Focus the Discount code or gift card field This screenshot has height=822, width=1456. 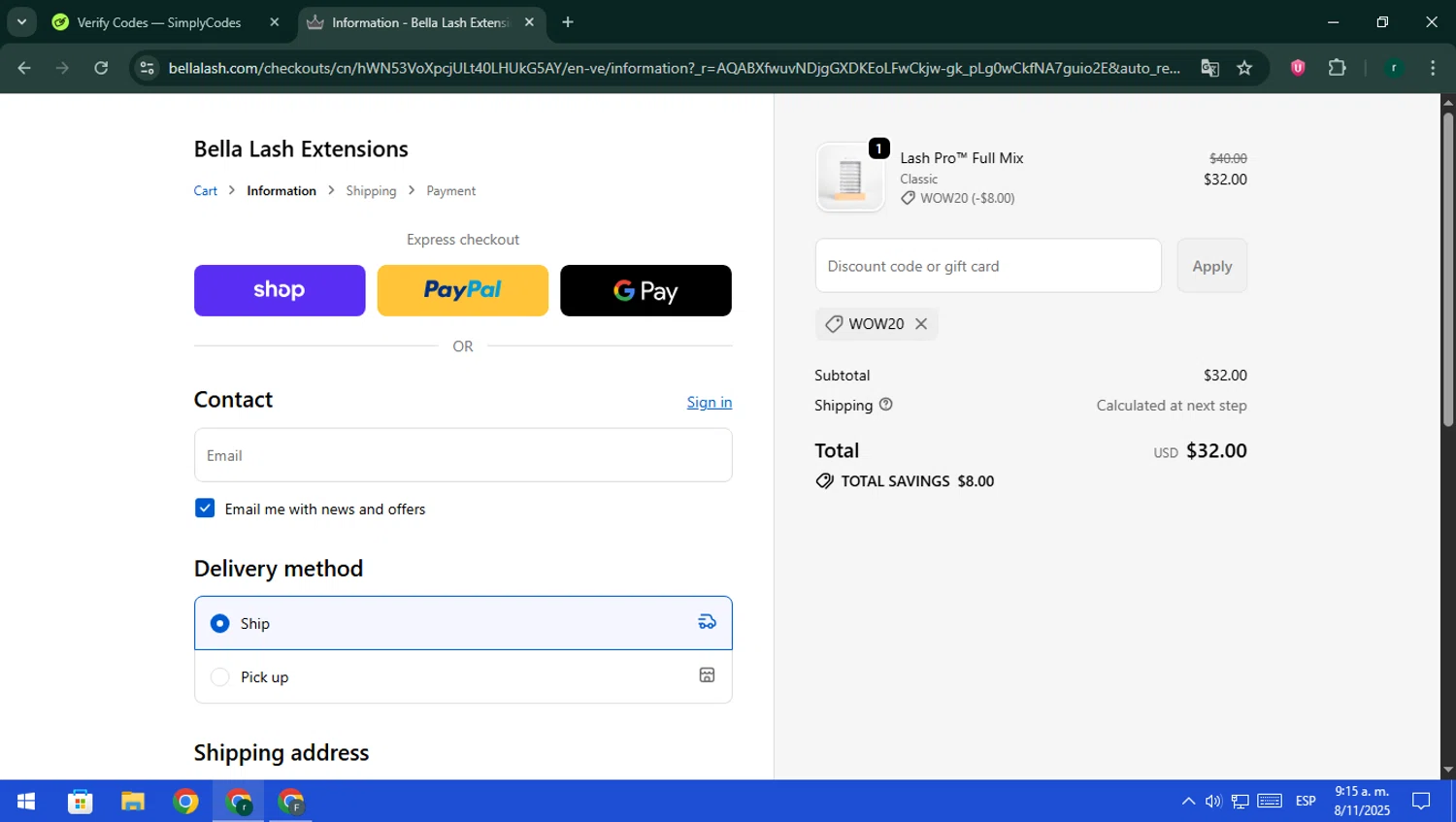pos(988,266)
